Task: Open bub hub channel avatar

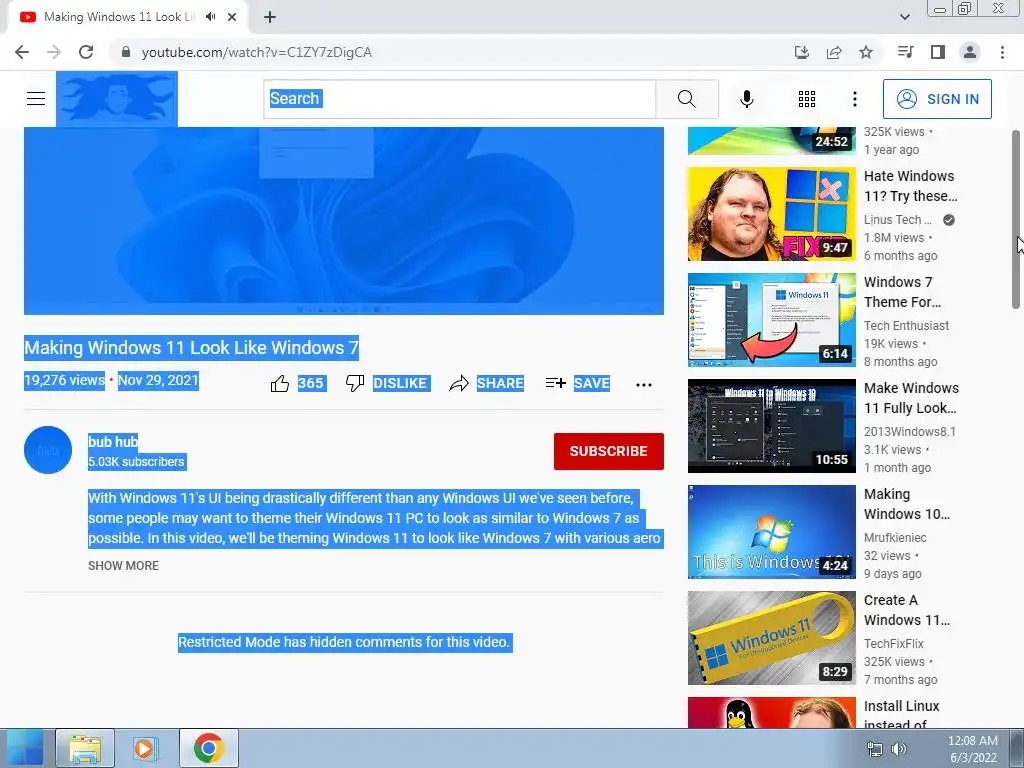Action: tap(48, 450)
